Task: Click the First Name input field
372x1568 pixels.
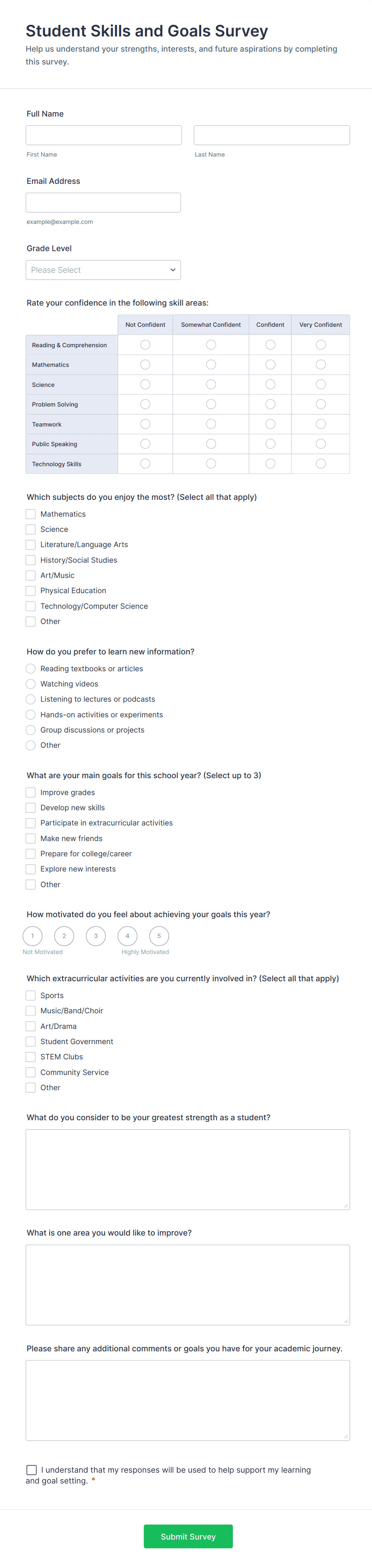Action: click(x=103, y=135)
